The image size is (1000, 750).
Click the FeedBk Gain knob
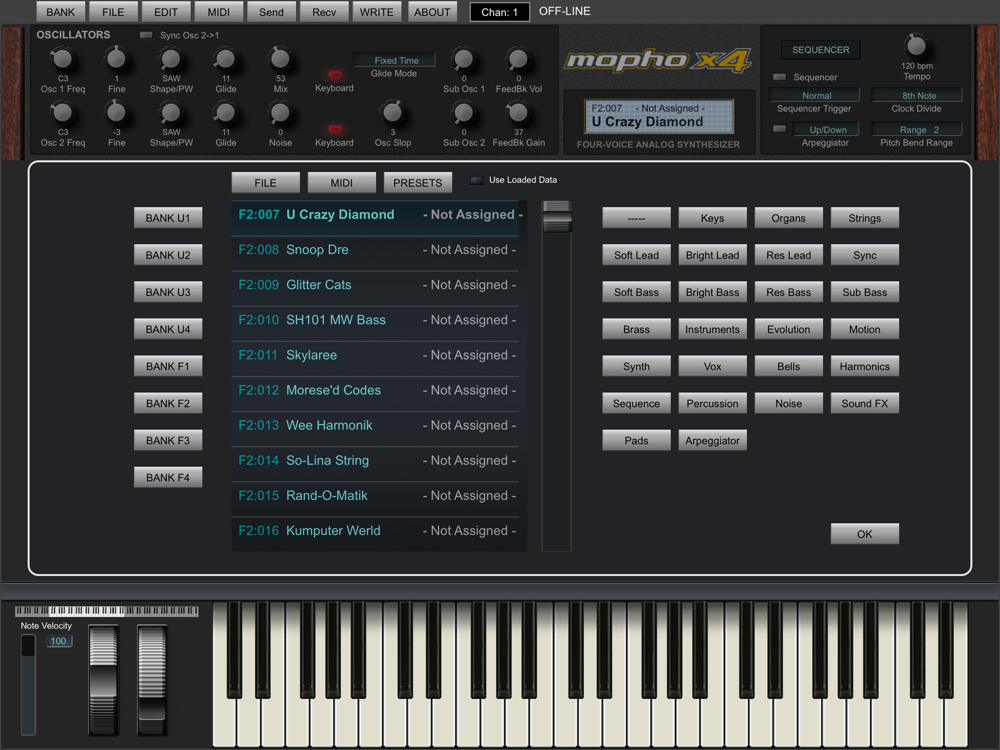coord(518,113)
